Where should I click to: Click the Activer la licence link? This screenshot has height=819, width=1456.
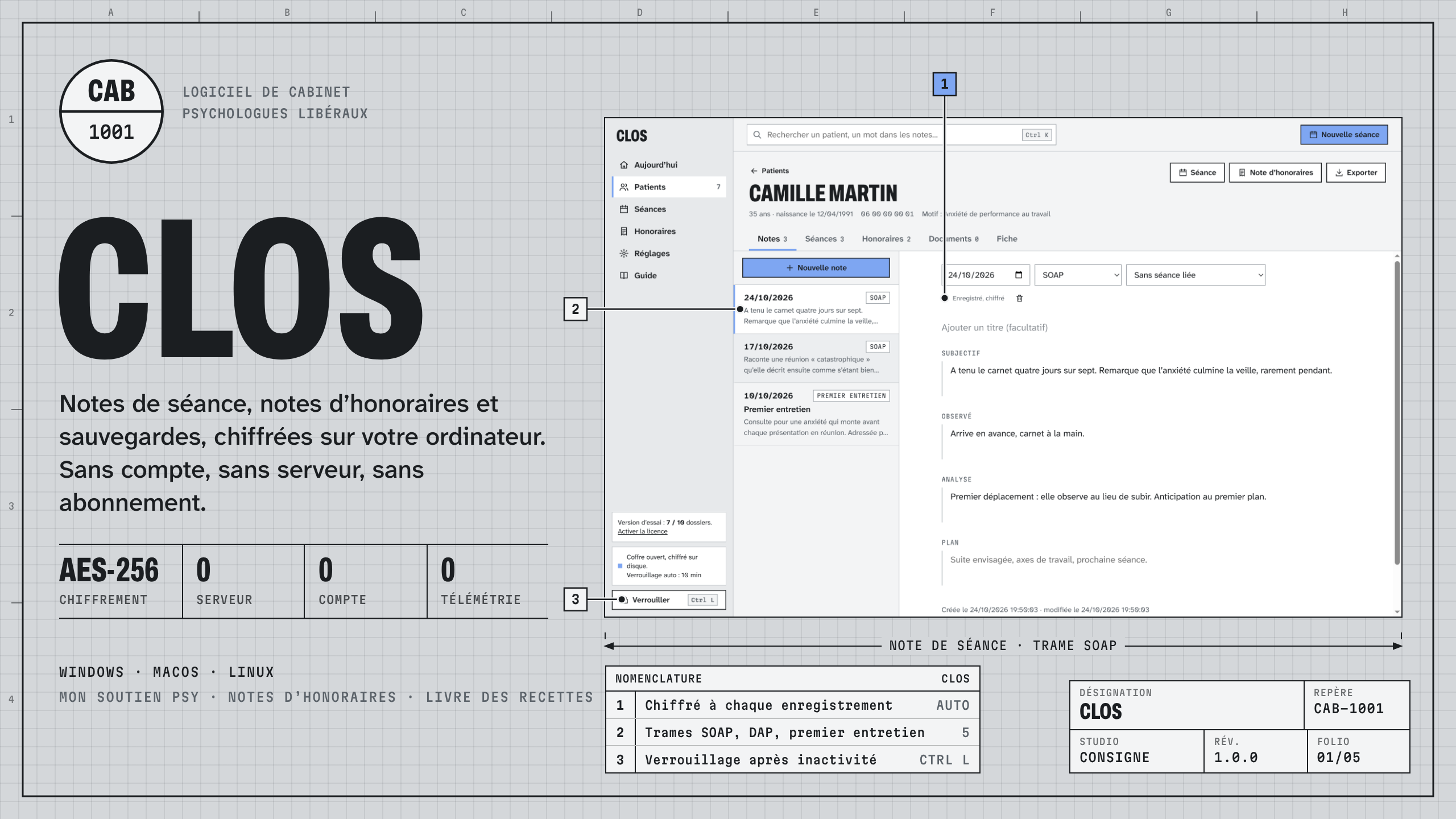(x=642, y=532)
